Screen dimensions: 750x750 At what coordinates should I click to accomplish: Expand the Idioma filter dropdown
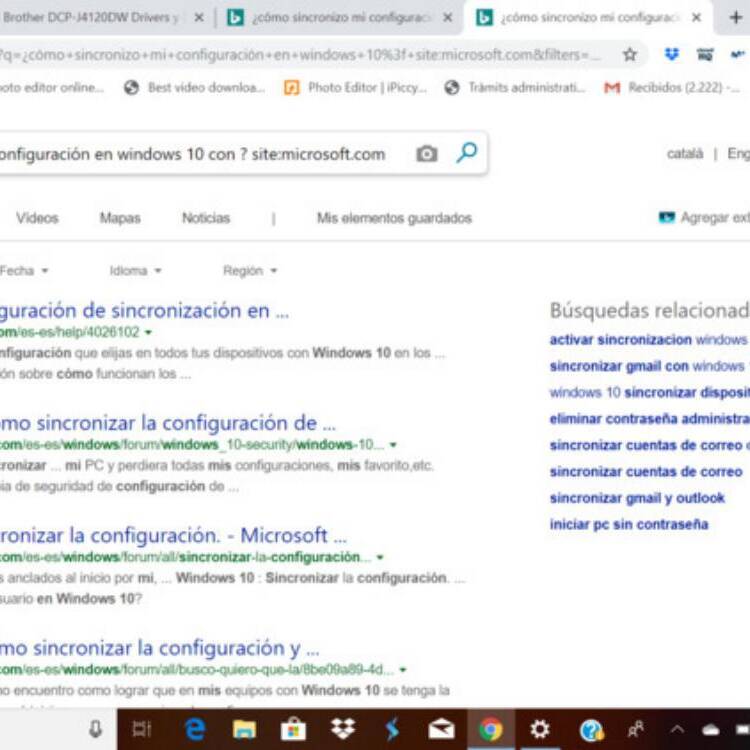135,271
